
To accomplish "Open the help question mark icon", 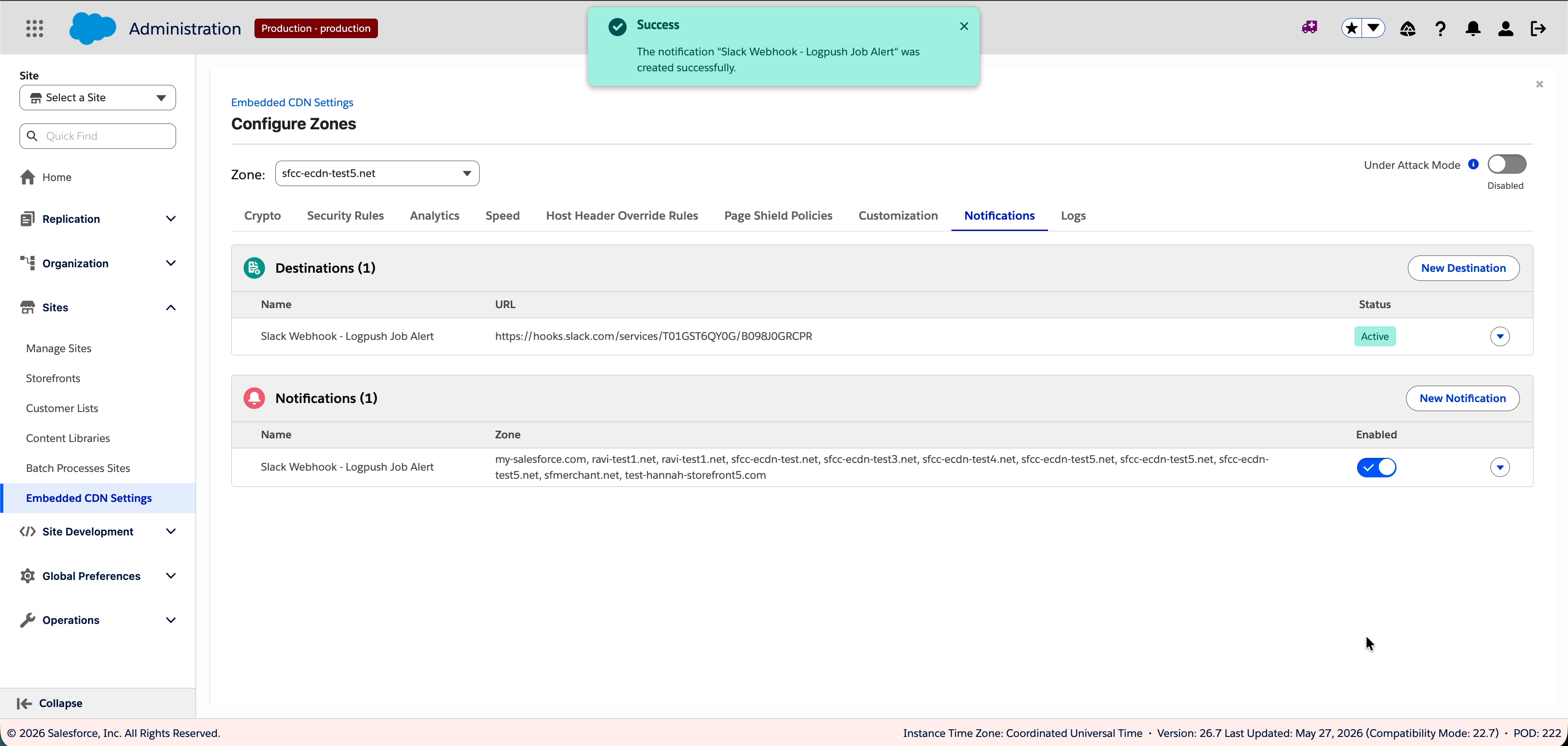I will point(1440,29).
